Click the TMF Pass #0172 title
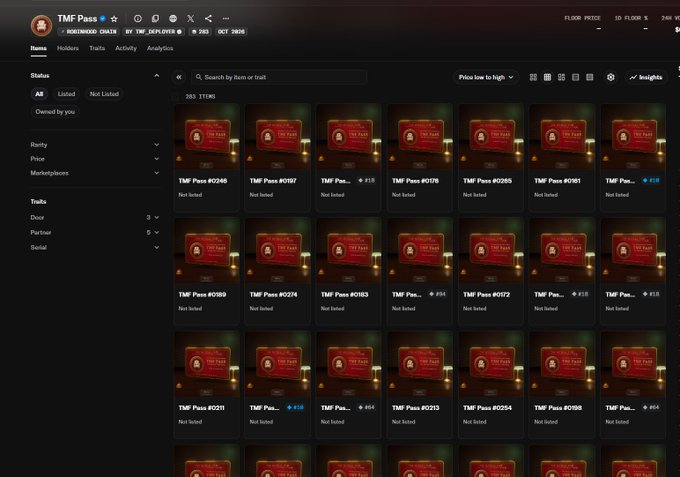The height and width of the screenshot is (477, 680). pyautogui.click(x=487, y=294)
